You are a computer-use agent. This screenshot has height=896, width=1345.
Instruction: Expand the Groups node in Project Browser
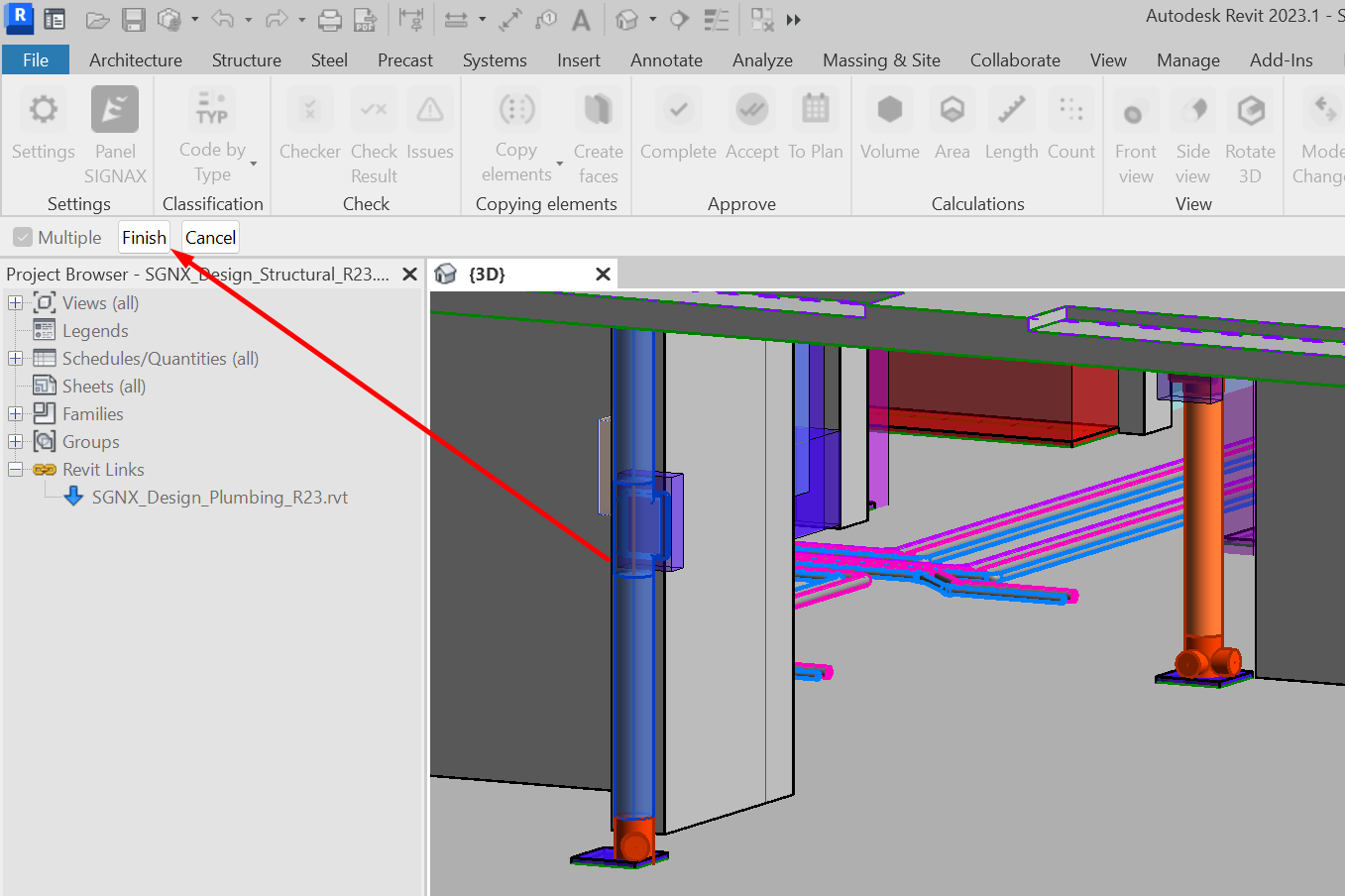point(16,442)
